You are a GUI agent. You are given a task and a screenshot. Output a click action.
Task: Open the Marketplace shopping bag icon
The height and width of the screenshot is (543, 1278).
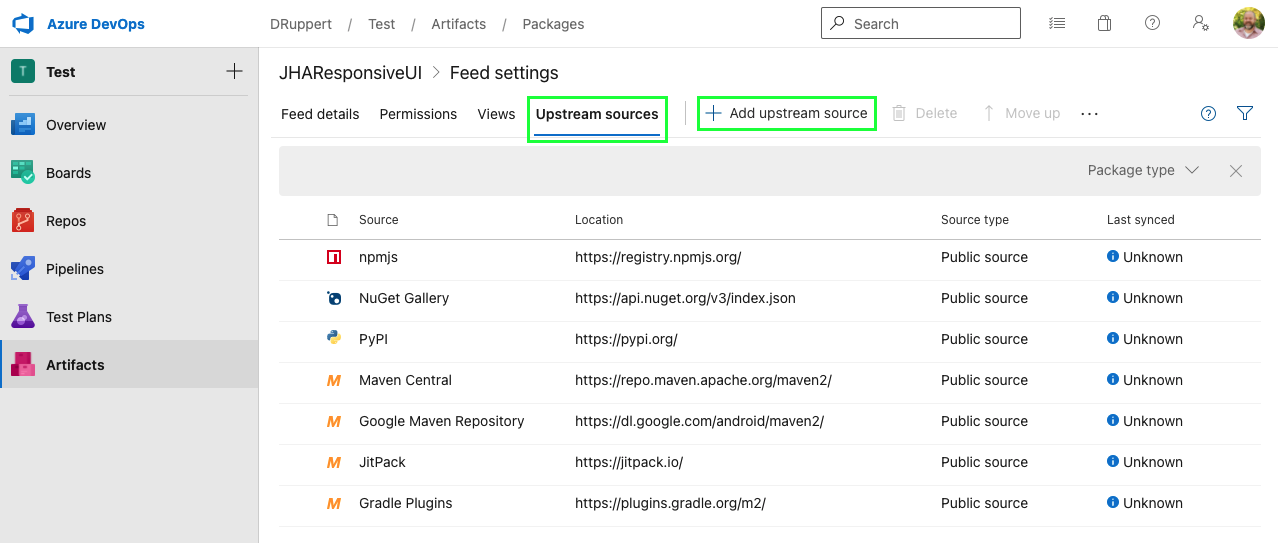pyautogui.click(x=1104, y=24)
